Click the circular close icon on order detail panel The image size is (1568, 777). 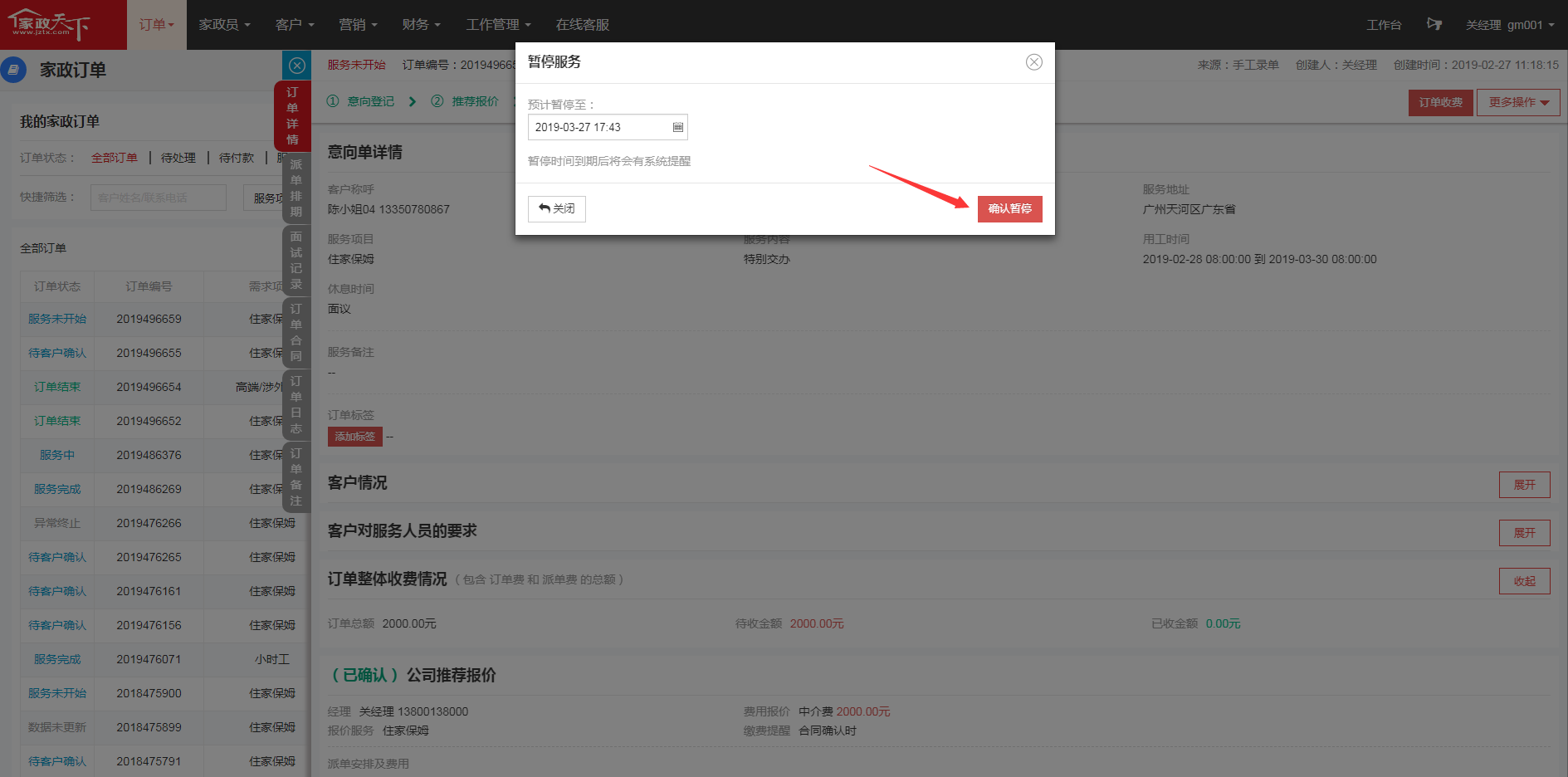(x=296, y=66)
